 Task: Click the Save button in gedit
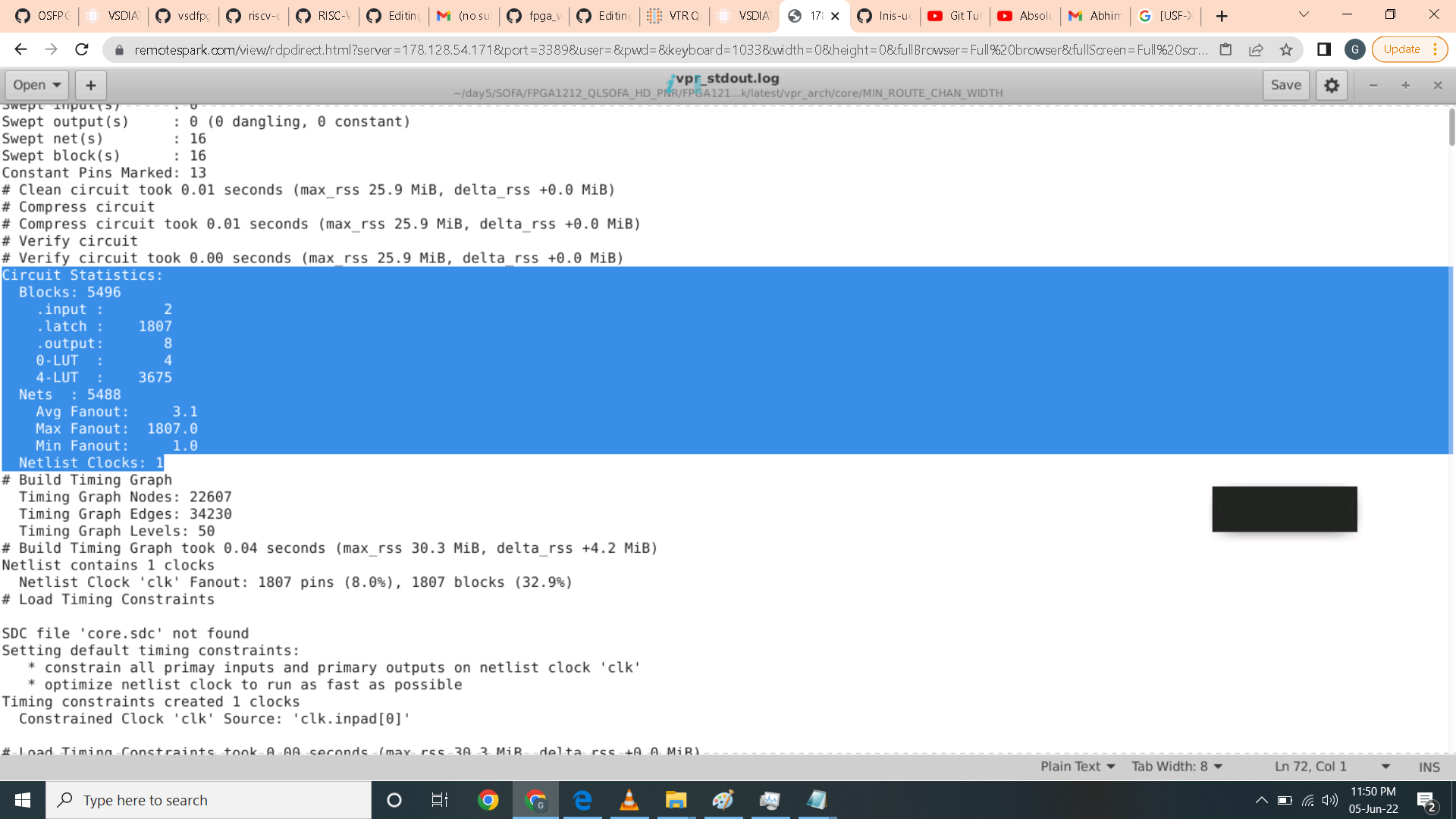pyautogui.click(x=1285, y=85)
